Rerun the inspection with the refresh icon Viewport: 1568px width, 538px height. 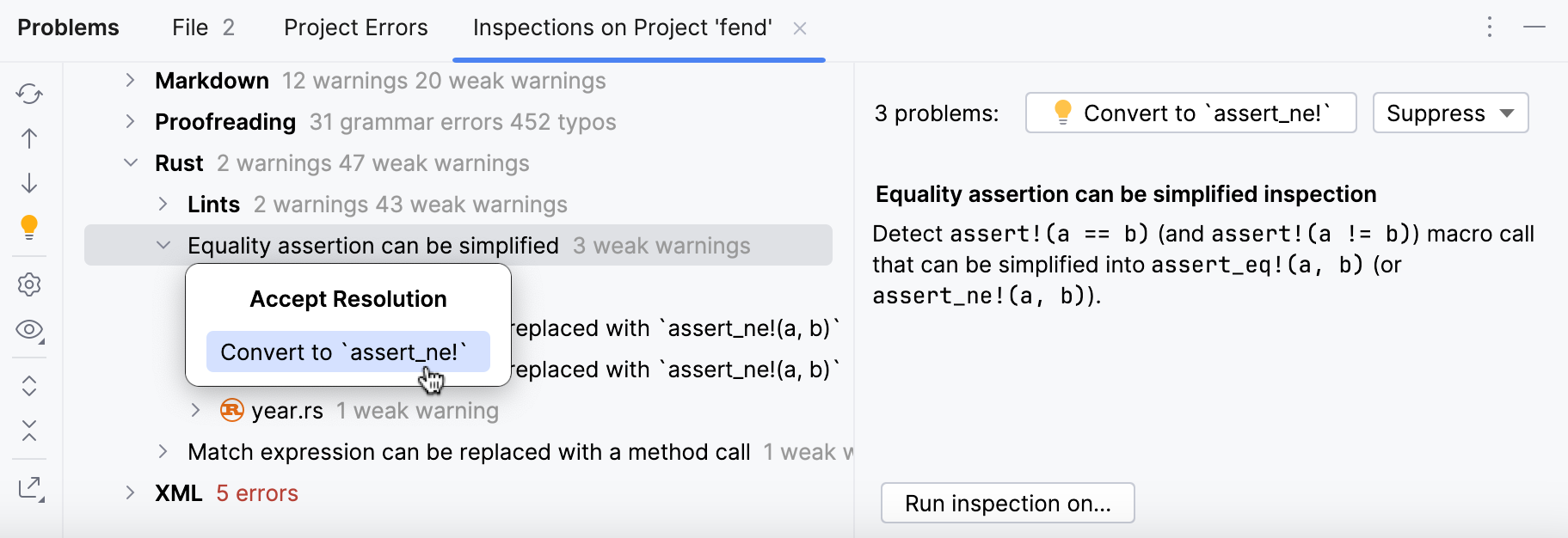pos(29,94)
